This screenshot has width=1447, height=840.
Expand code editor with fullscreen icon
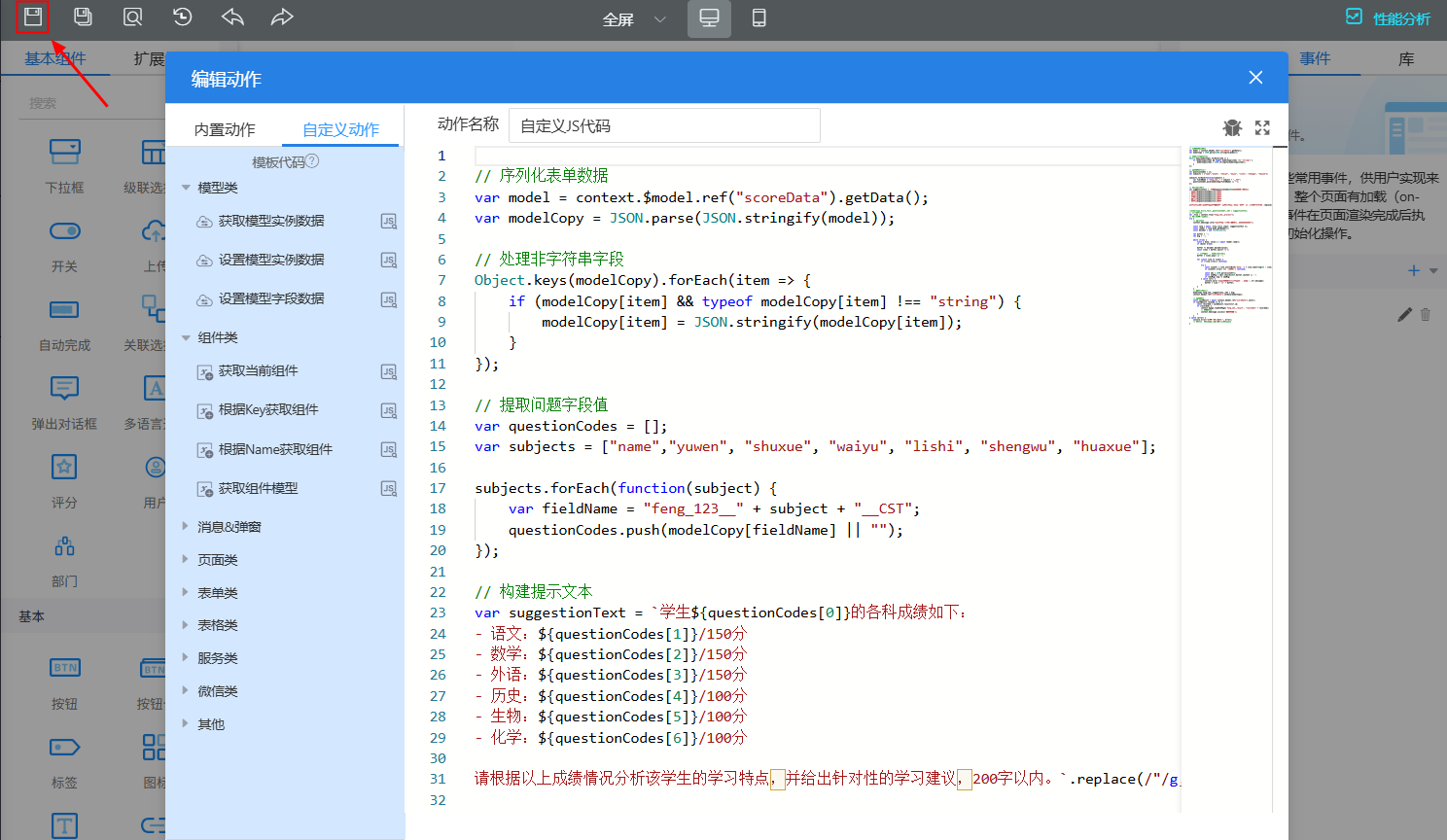coord(1262,127)
